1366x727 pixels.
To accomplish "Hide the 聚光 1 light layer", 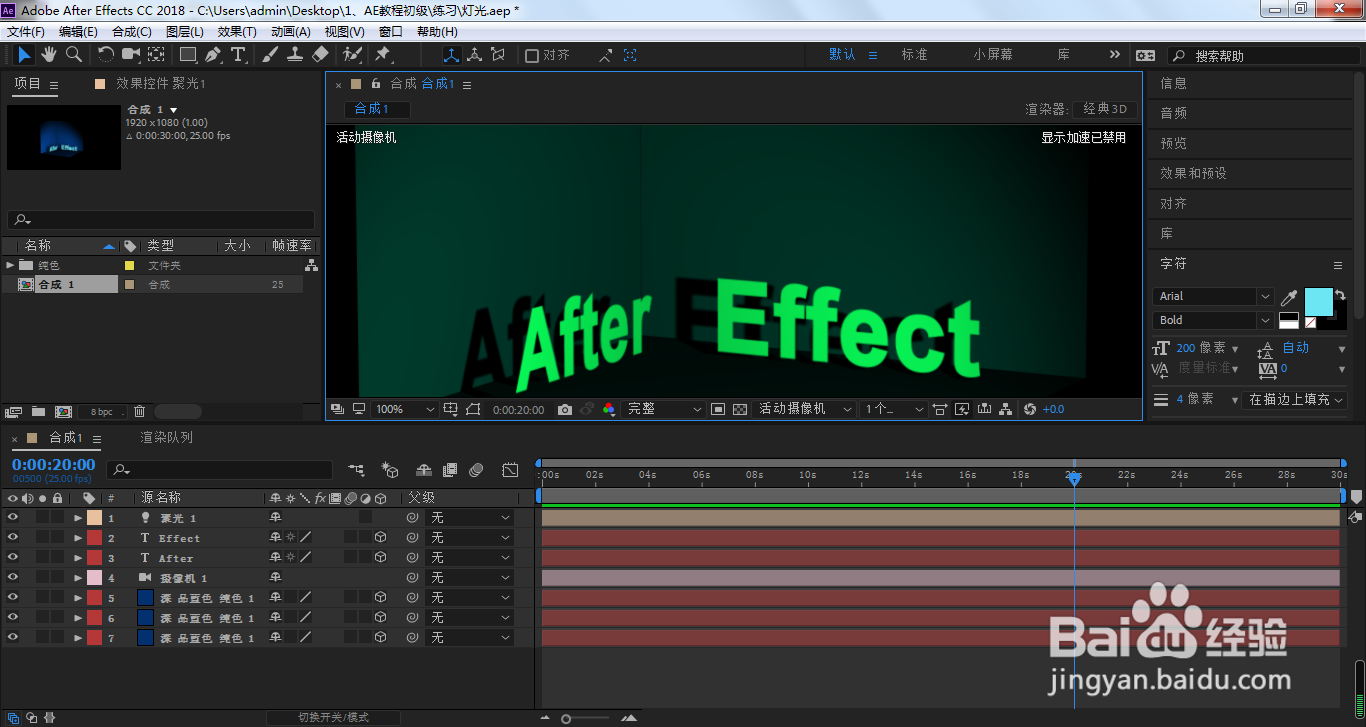I will coord(12,517).
